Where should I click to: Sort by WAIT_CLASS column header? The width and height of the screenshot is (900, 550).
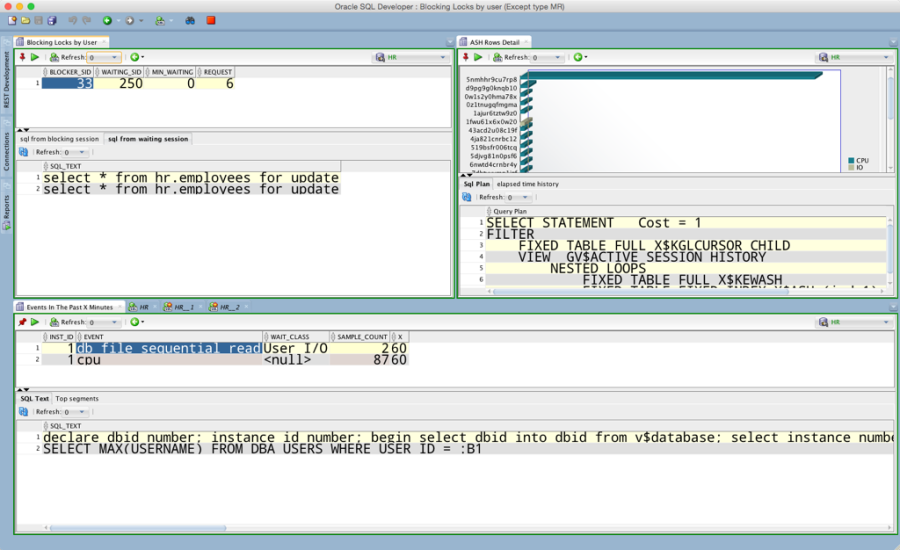coord(294,337)
